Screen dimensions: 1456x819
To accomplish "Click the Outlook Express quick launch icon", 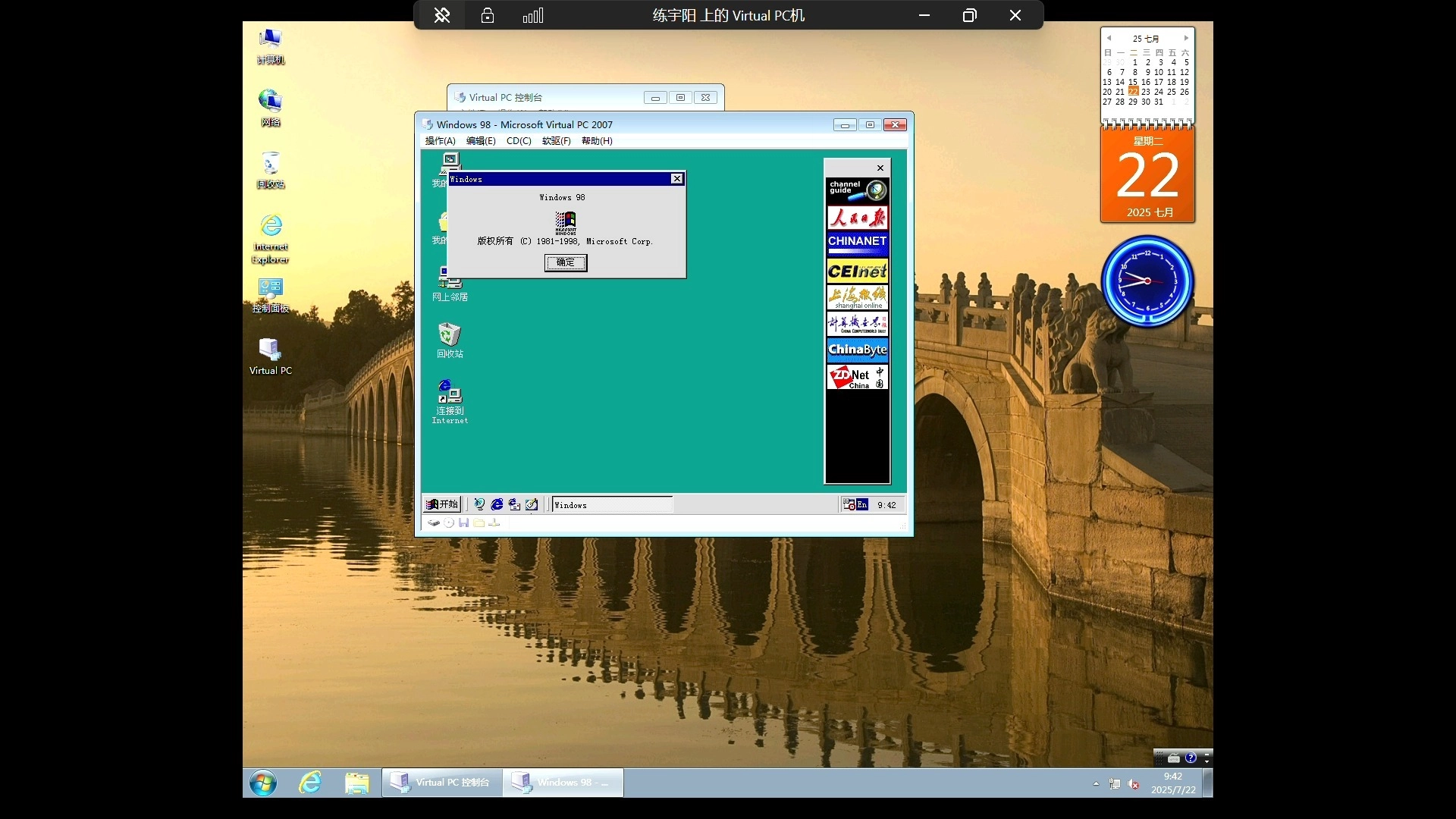I will tap(514, 504).
